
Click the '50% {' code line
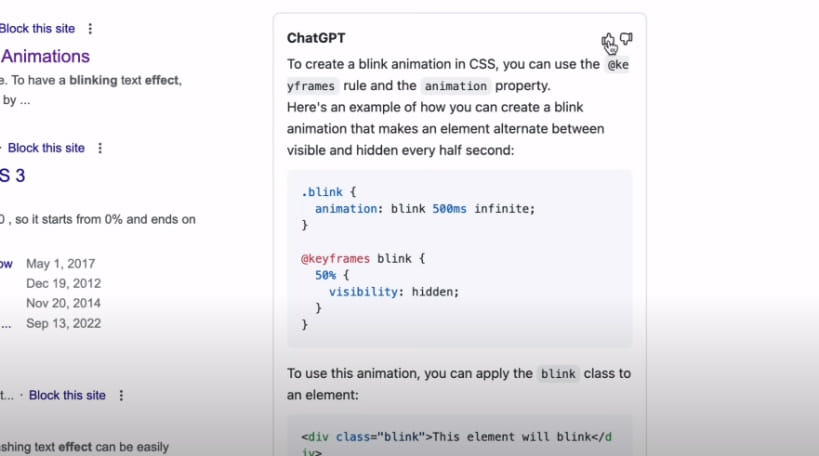(332, 275)
